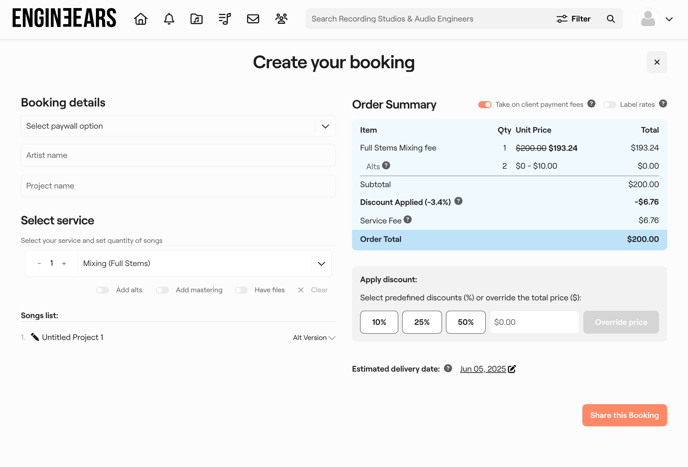This screenshot has width=688, height=467.
Task: Expand Select paywall option dropdown
Action: point(178,127)
